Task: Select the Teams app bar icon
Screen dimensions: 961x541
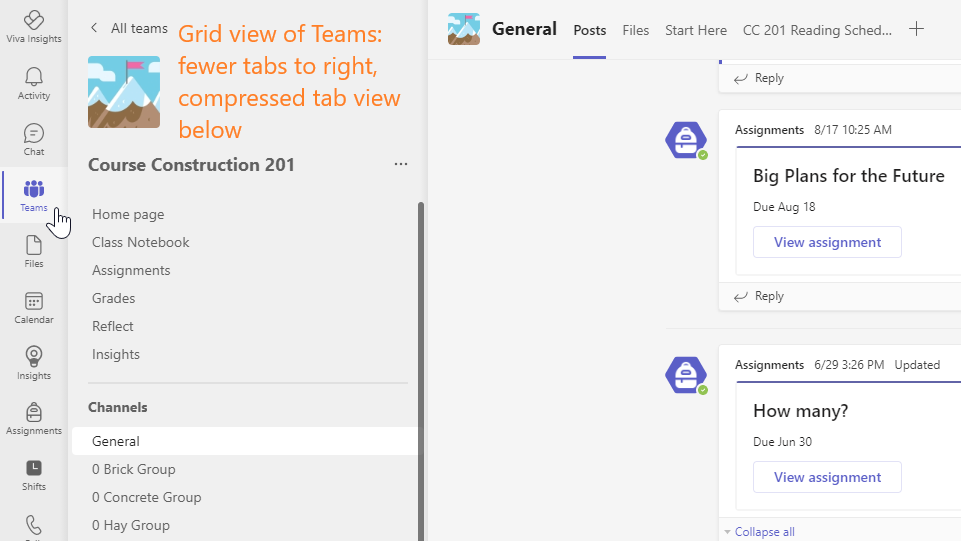Action: point(34,195)
